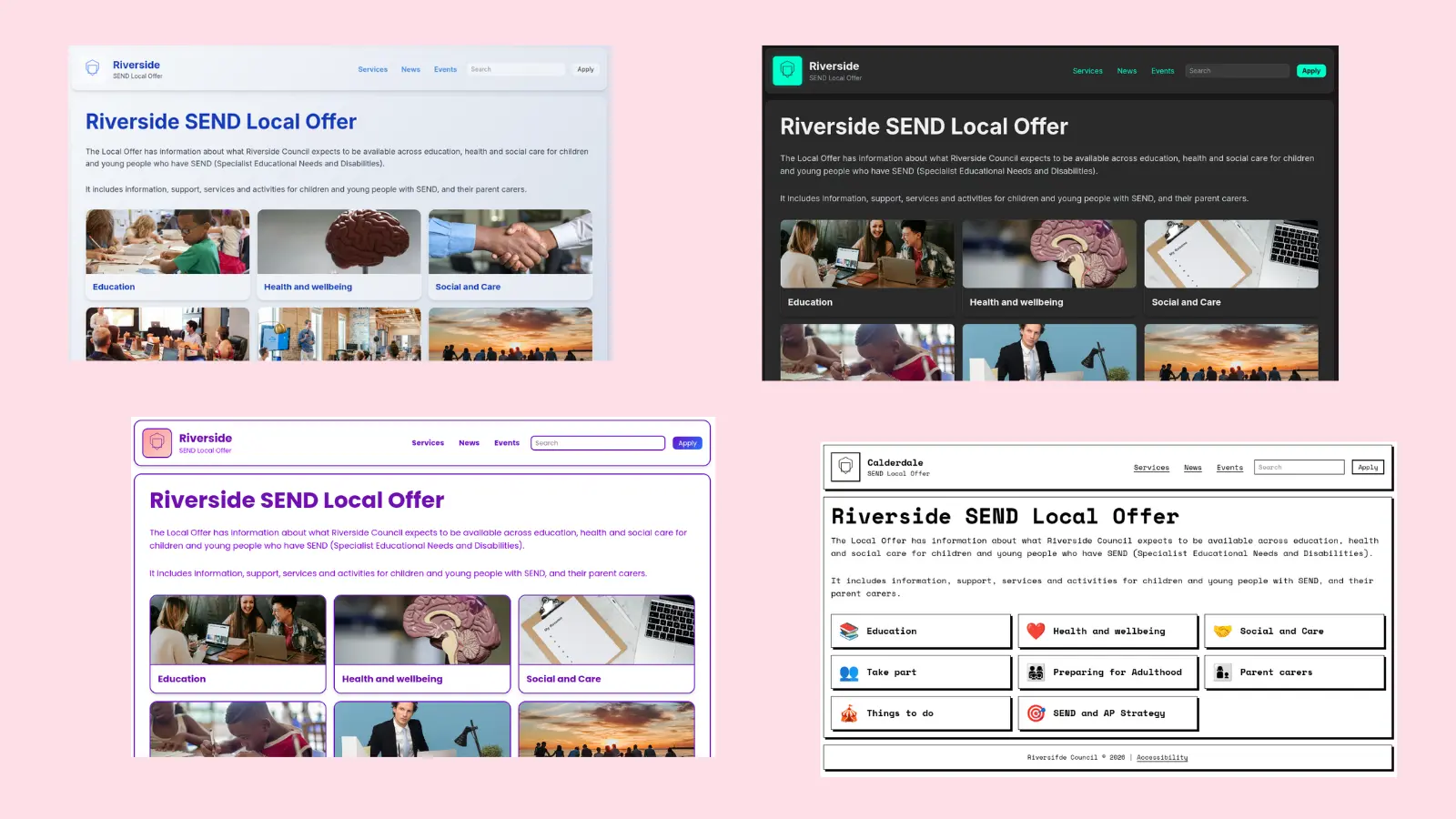This screenshot has height=819, width=1456.
Task: Click Riverside site title in light theme header
Action: pos(136,65)
